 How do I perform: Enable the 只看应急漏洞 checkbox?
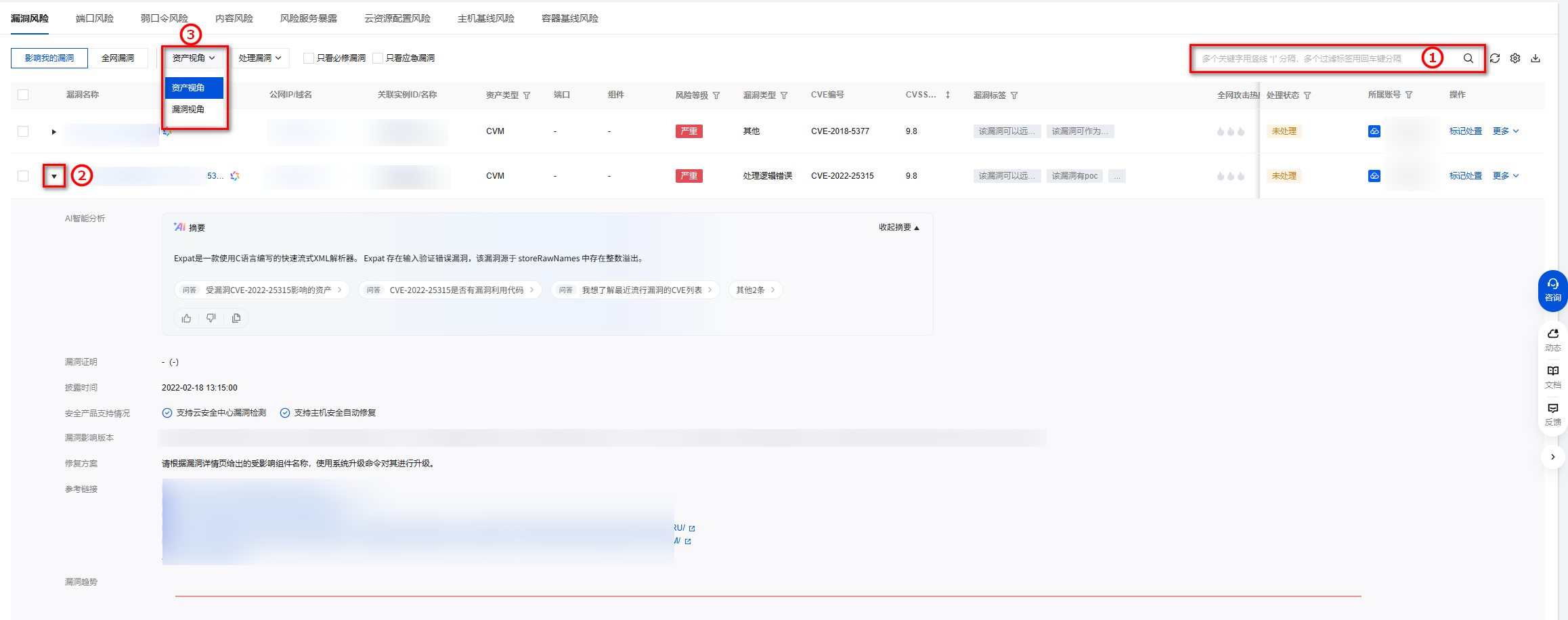coord(378,58)
